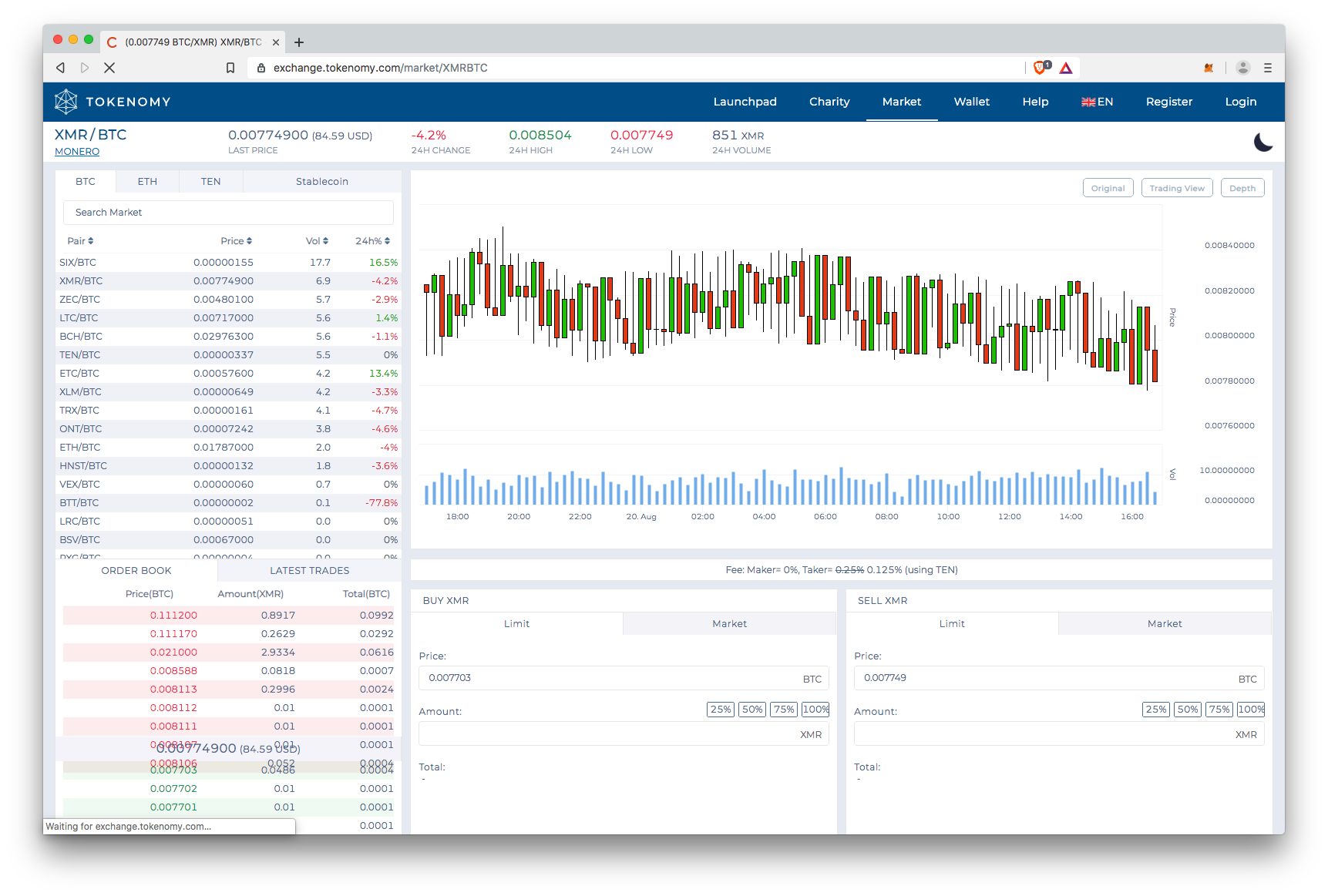Image resolution: width=1328 pixels, height=896 pixels.
Task: Set buy amount to 75%
Action: 784,710
